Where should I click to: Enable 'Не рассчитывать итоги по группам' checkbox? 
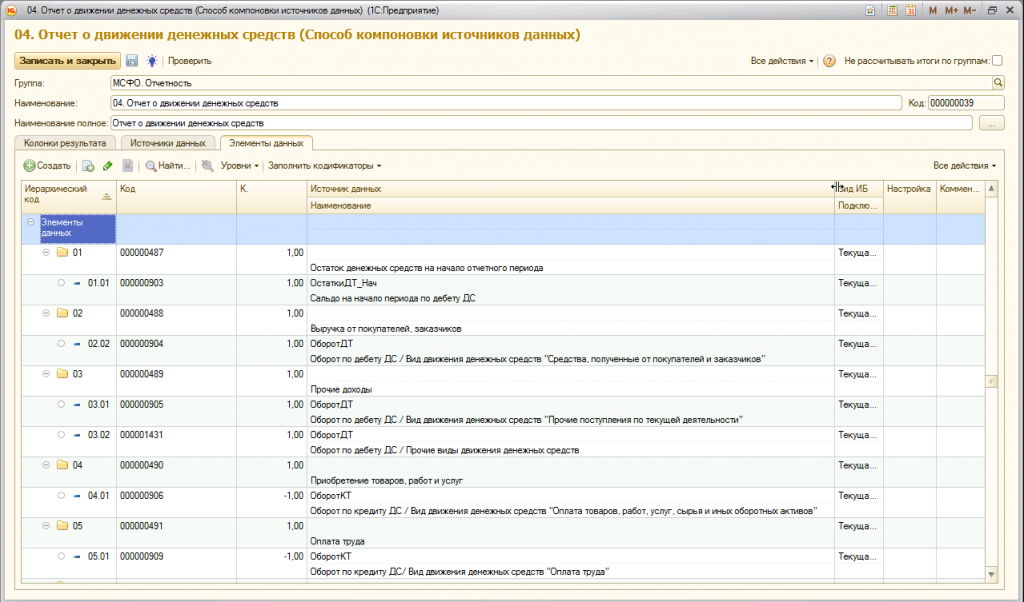[x=996, y=61]
